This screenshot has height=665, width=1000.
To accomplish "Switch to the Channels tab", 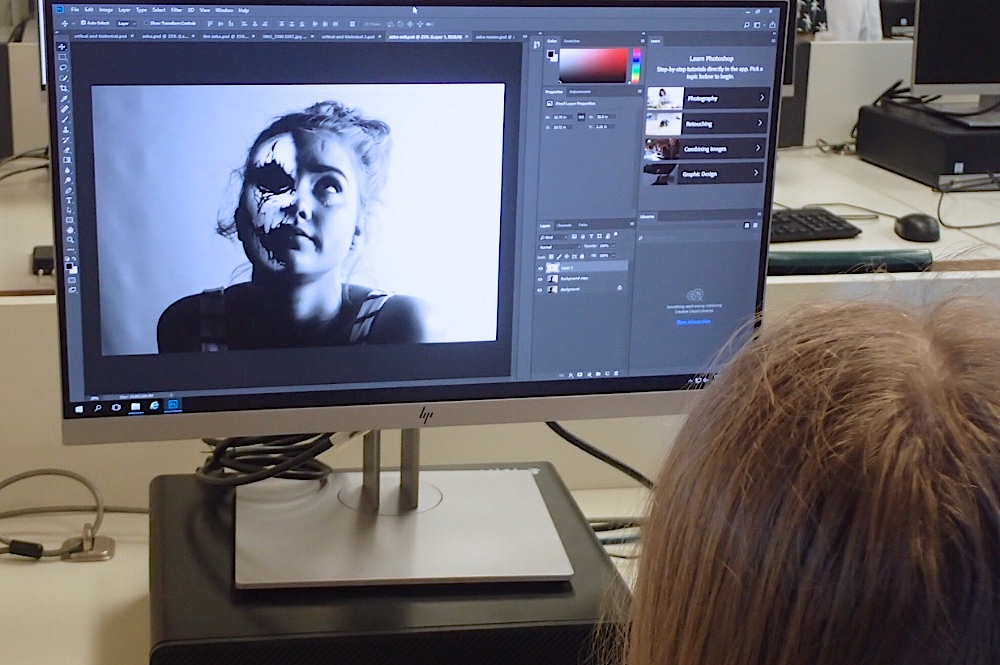I will point(564,225).
